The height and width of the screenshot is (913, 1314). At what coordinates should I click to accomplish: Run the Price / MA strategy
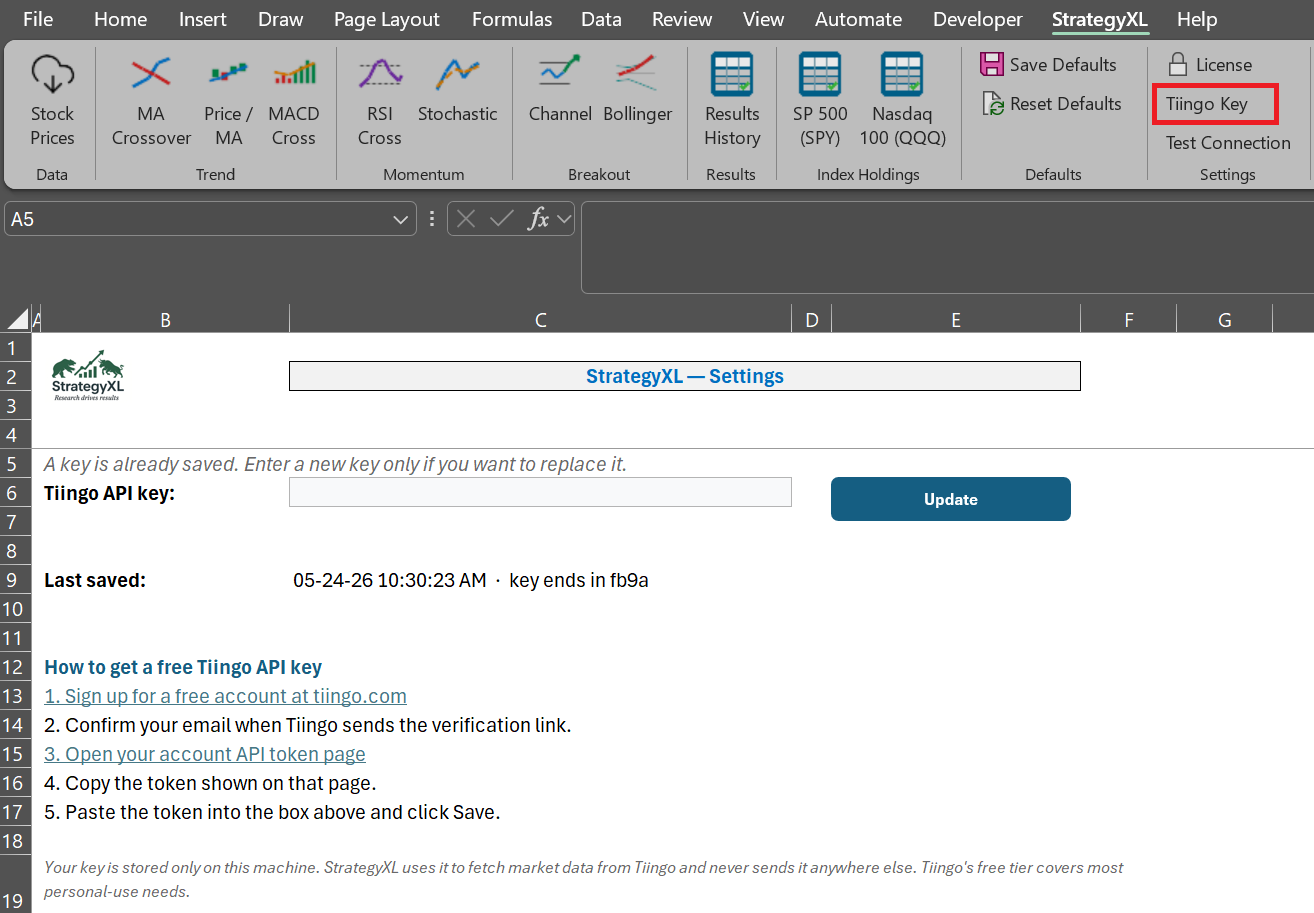(x=228, y=100)
